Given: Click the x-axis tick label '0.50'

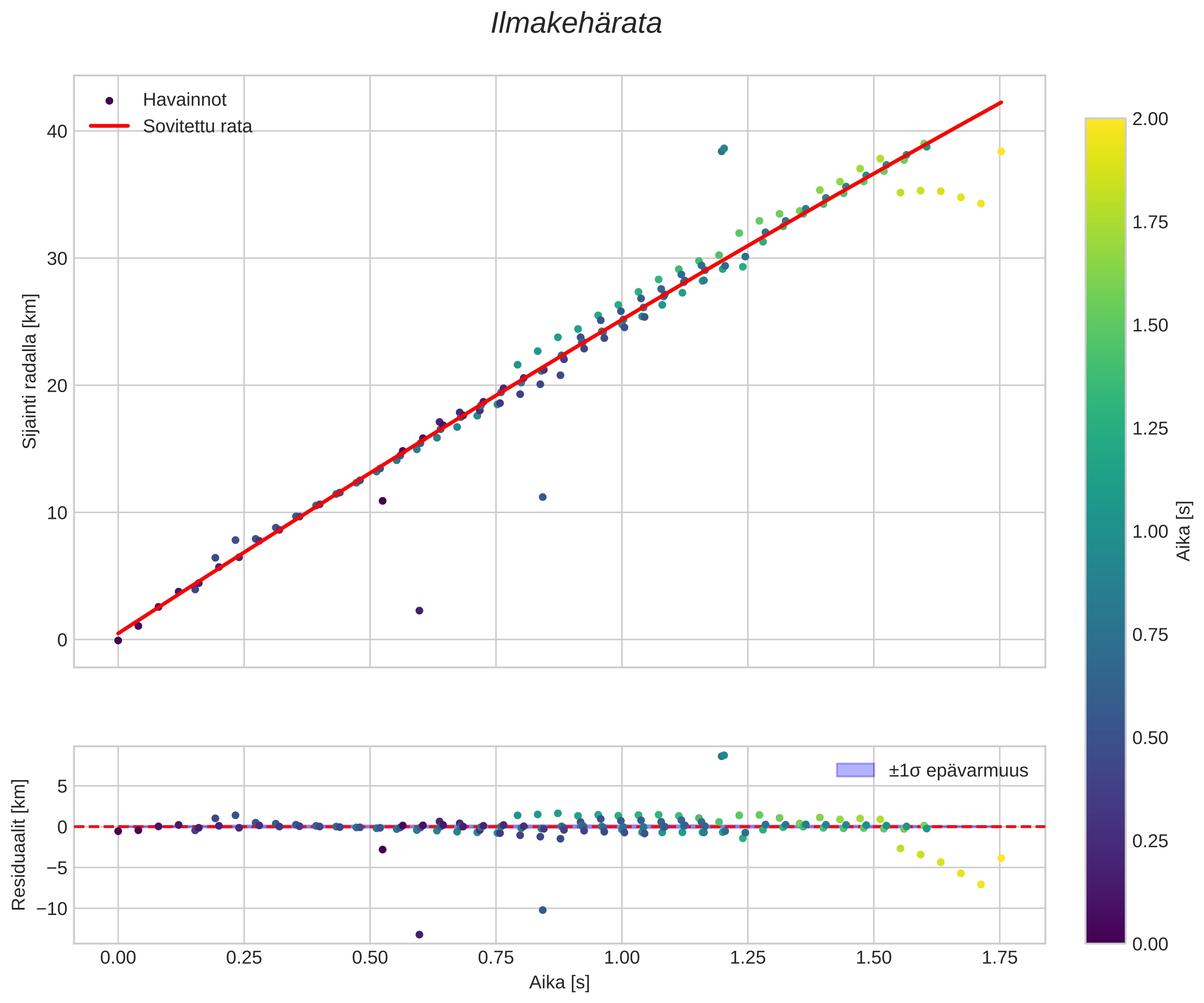Looking at the screenshot, I should point(370,958).
